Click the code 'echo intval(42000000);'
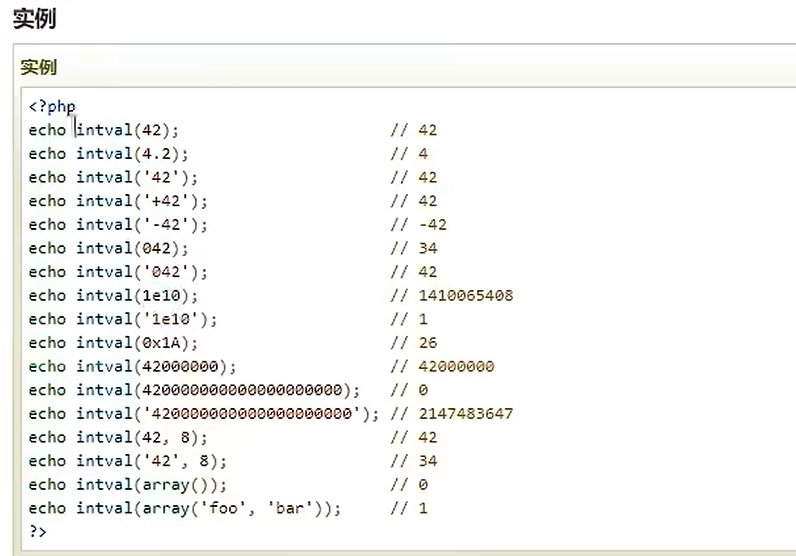 [132, 366]
